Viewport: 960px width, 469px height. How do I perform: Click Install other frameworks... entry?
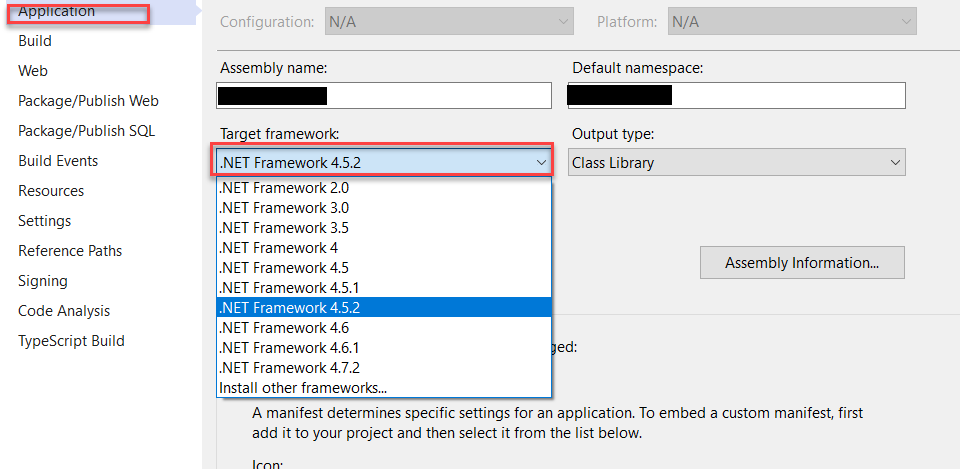[x=303, y=388]
